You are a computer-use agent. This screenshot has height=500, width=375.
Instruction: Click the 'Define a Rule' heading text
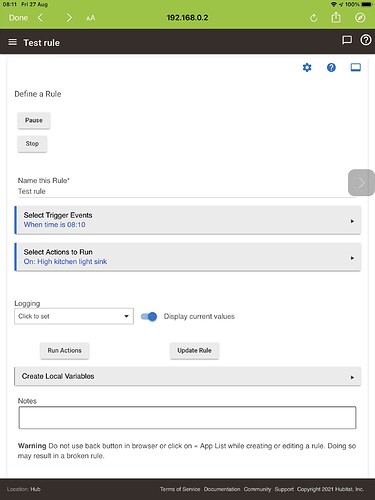coord(38,94)
